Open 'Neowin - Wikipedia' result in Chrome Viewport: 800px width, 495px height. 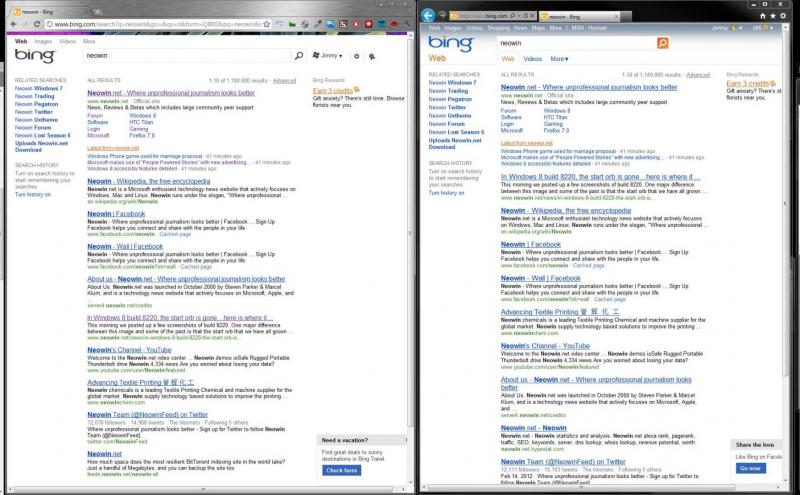pos(148,181)
